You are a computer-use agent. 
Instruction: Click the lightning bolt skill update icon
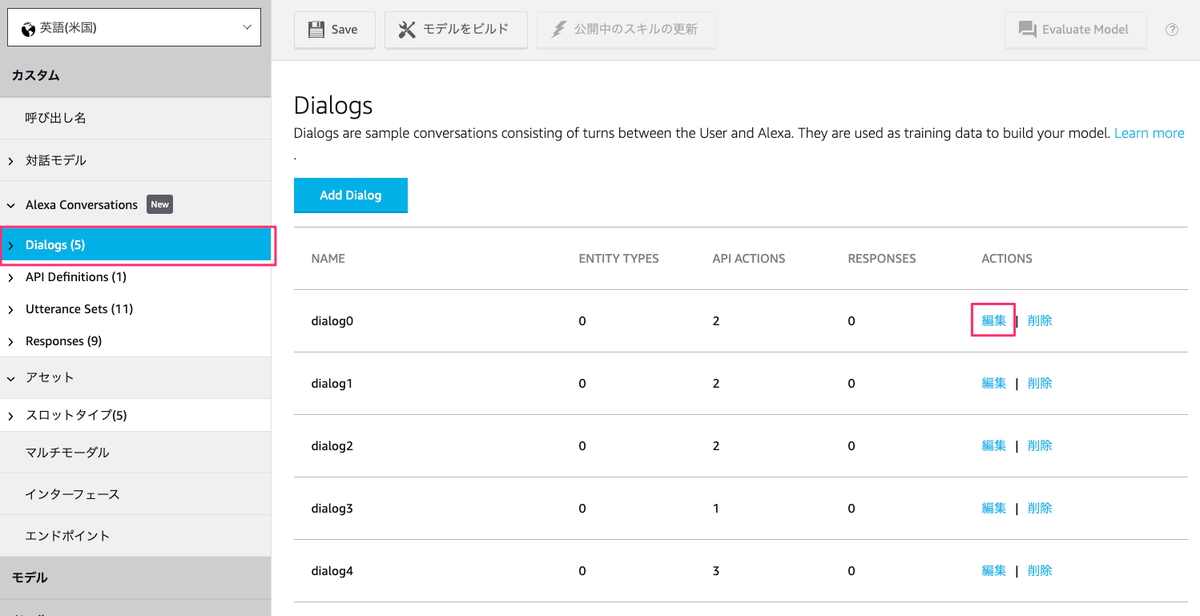[x=558, y=29]
